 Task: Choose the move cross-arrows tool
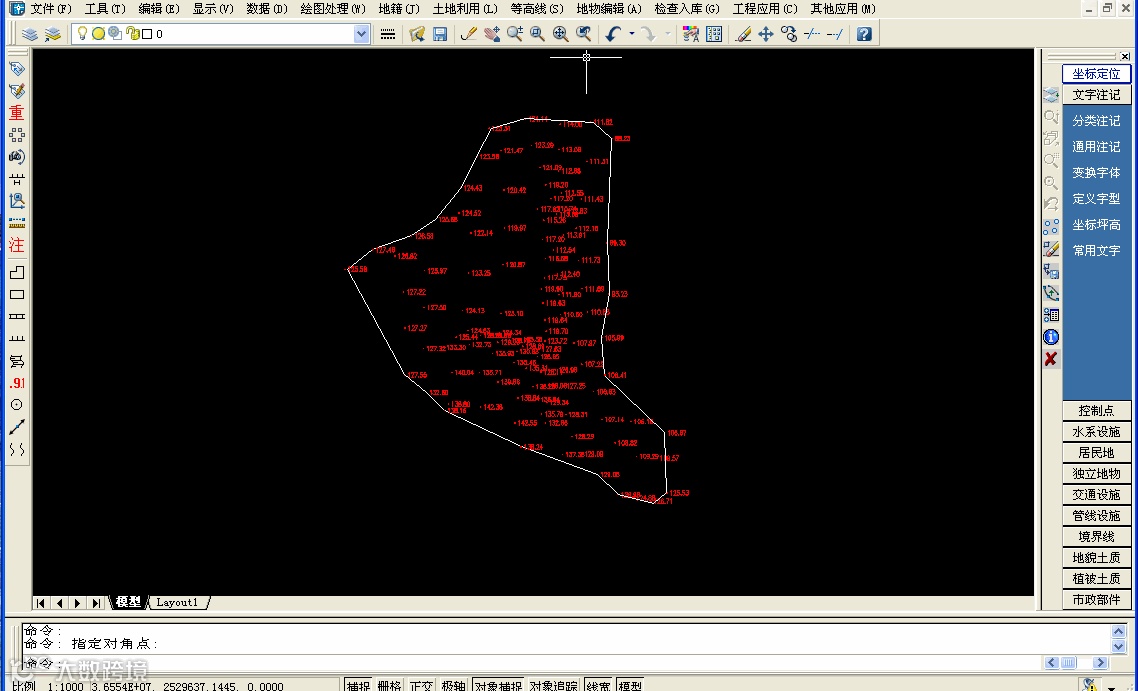click(x=766, y=34)
